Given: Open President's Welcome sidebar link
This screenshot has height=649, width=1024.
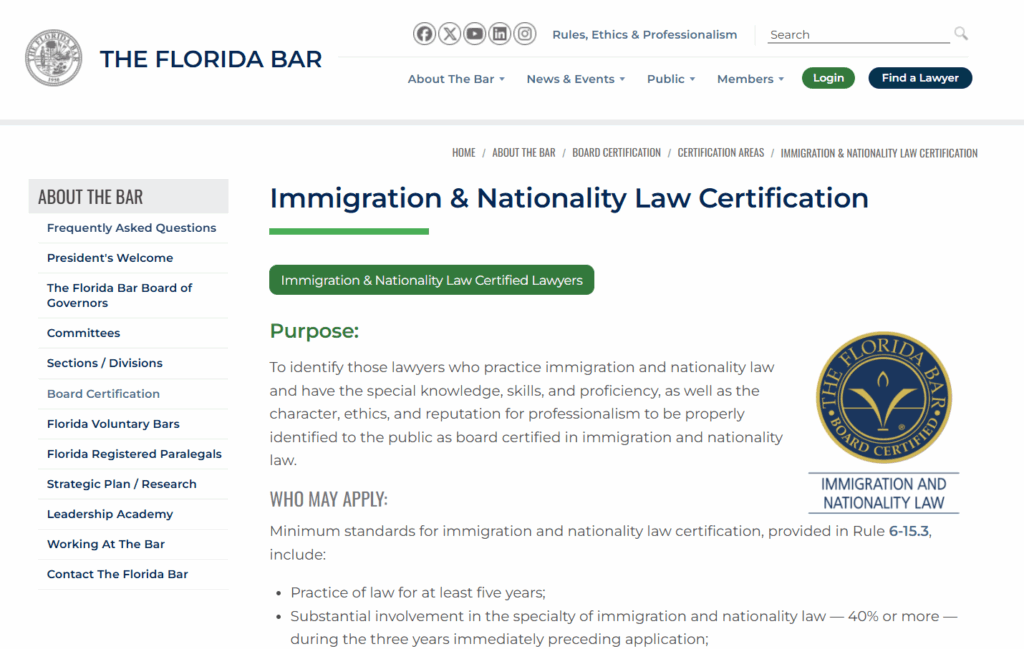Looking at the screenshot, I should (110, 258).
